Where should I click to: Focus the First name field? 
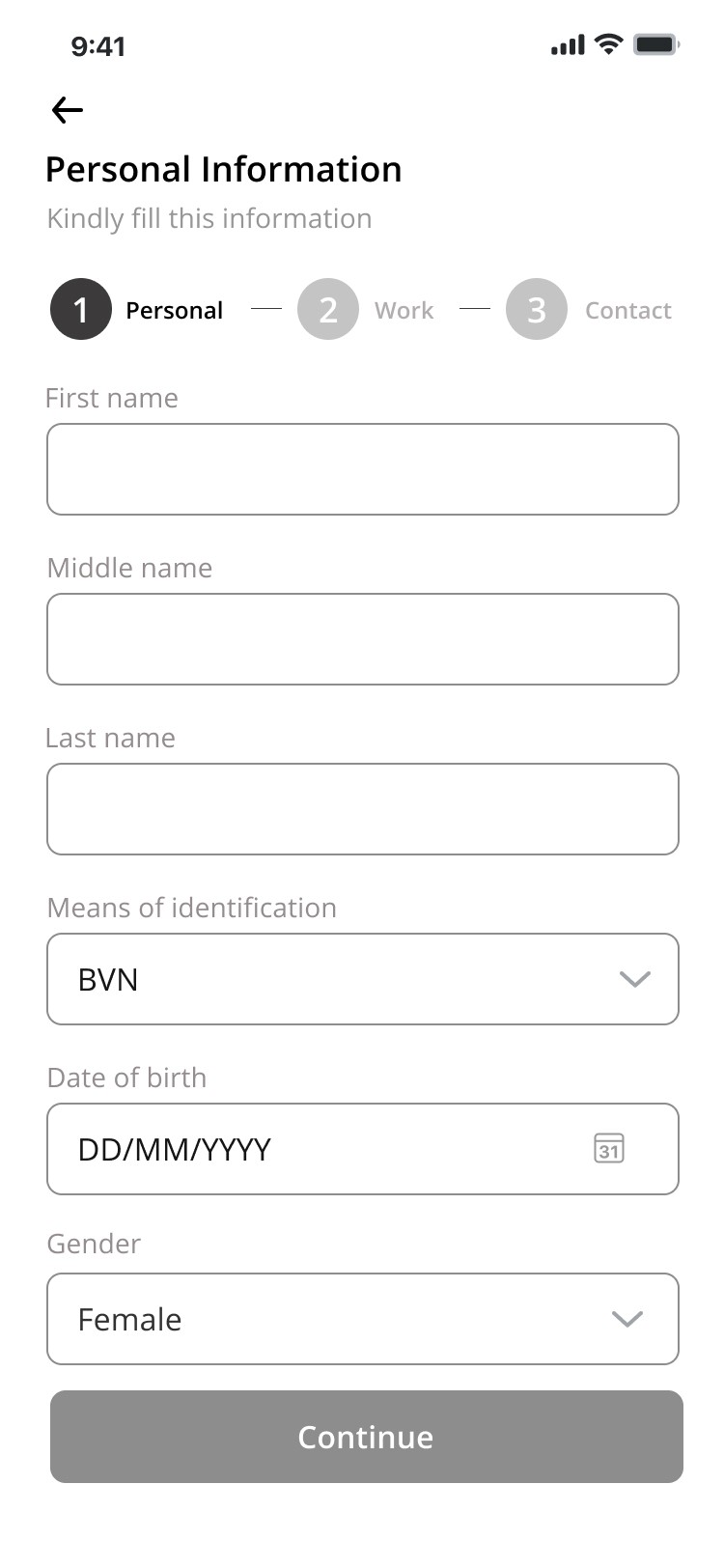click(363, 469)
